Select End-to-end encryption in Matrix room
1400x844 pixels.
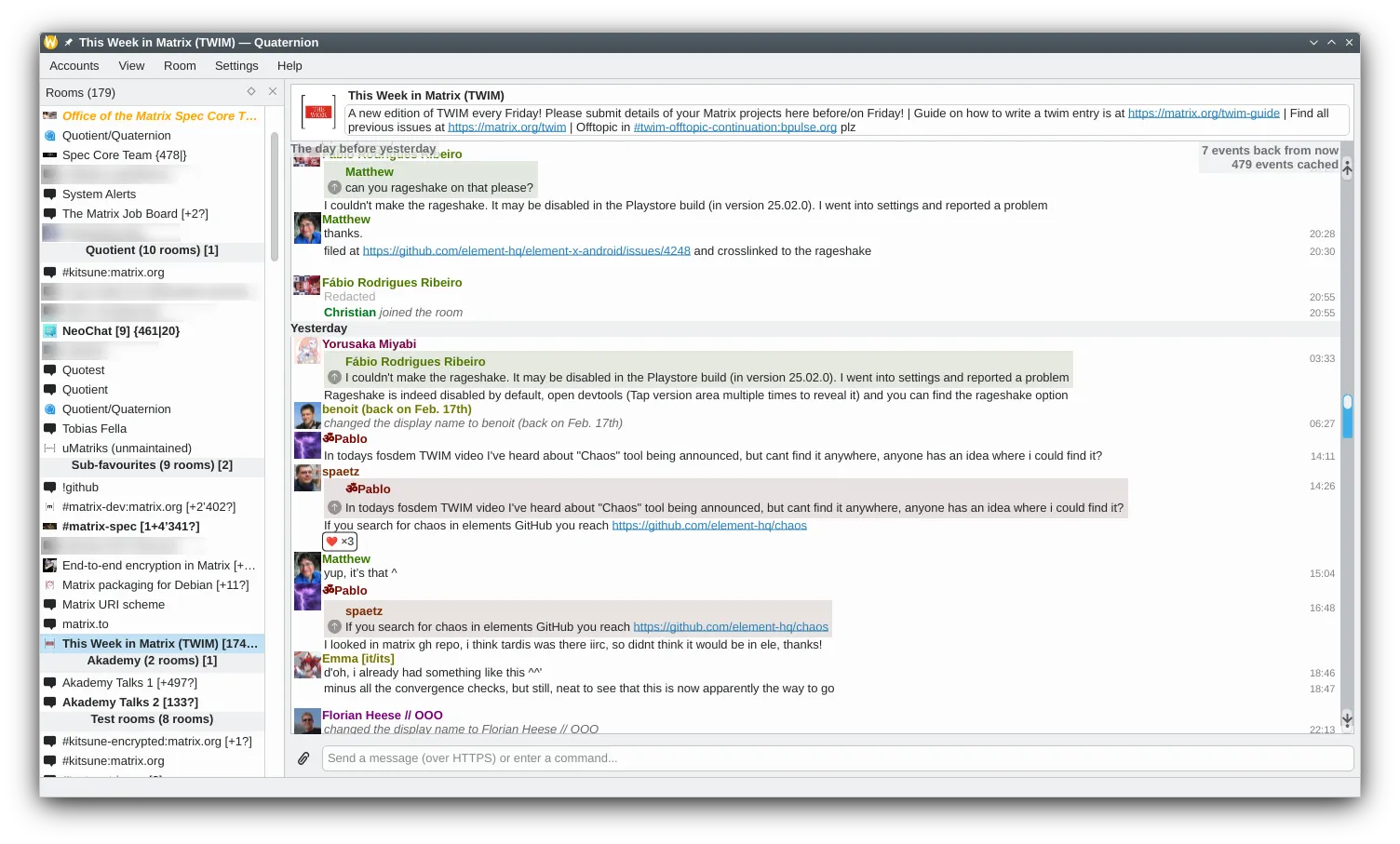153,566
